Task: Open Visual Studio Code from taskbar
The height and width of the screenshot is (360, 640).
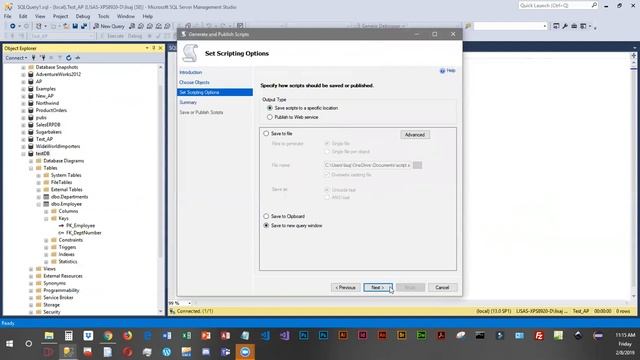Action: point(265,336)
